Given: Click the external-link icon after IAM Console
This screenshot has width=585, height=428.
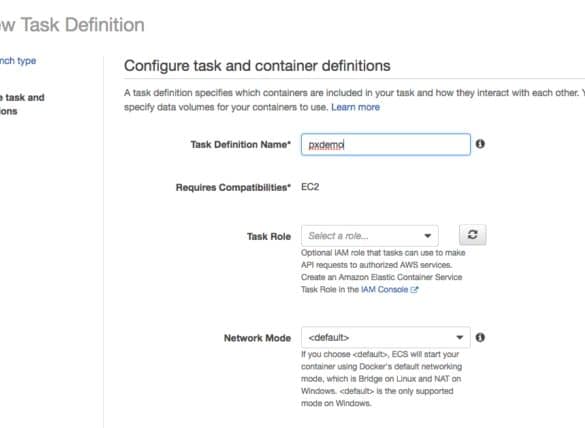Looking at the screenshot, I should pos(414,290).
